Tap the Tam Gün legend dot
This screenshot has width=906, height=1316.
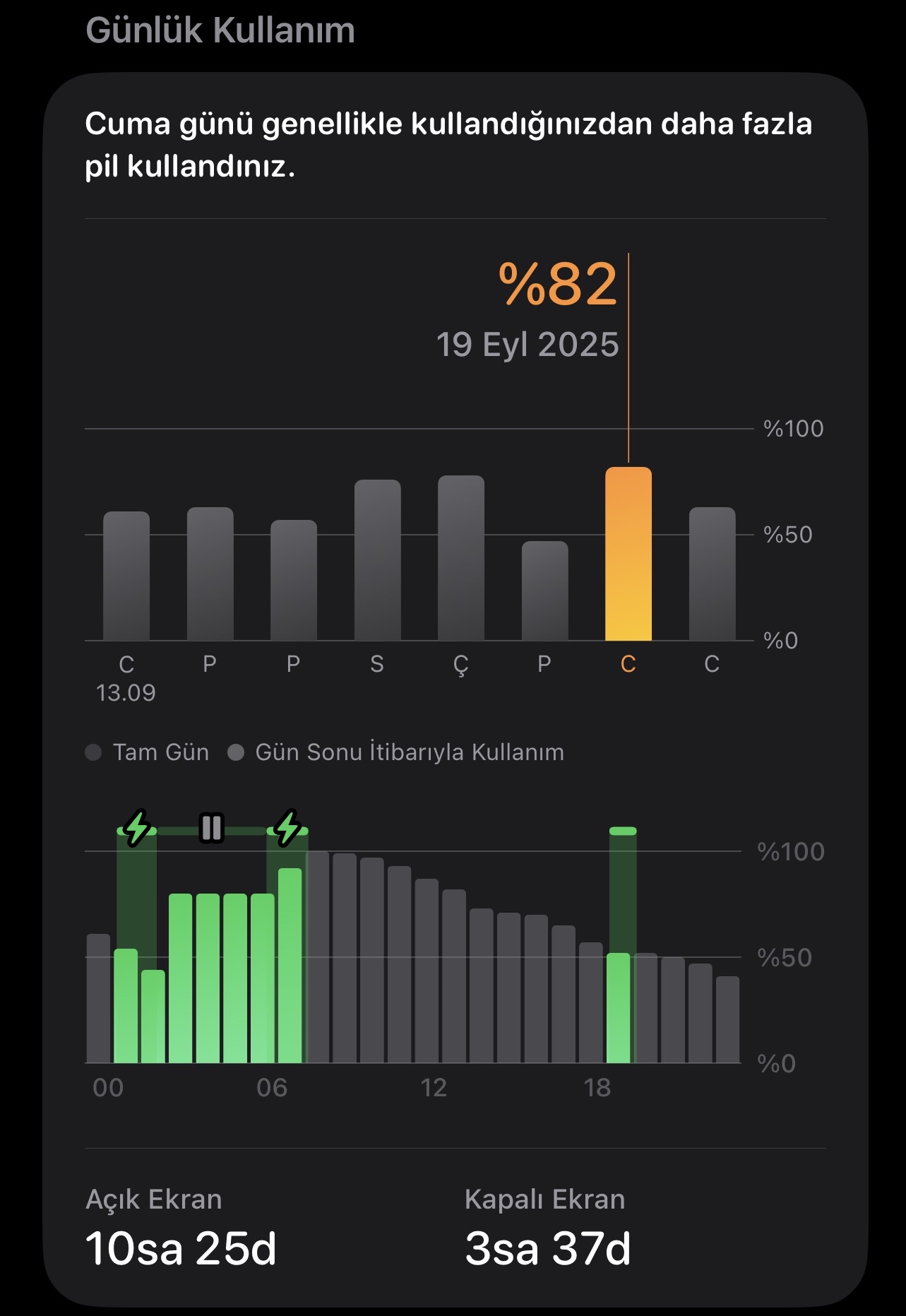[93, 752]
